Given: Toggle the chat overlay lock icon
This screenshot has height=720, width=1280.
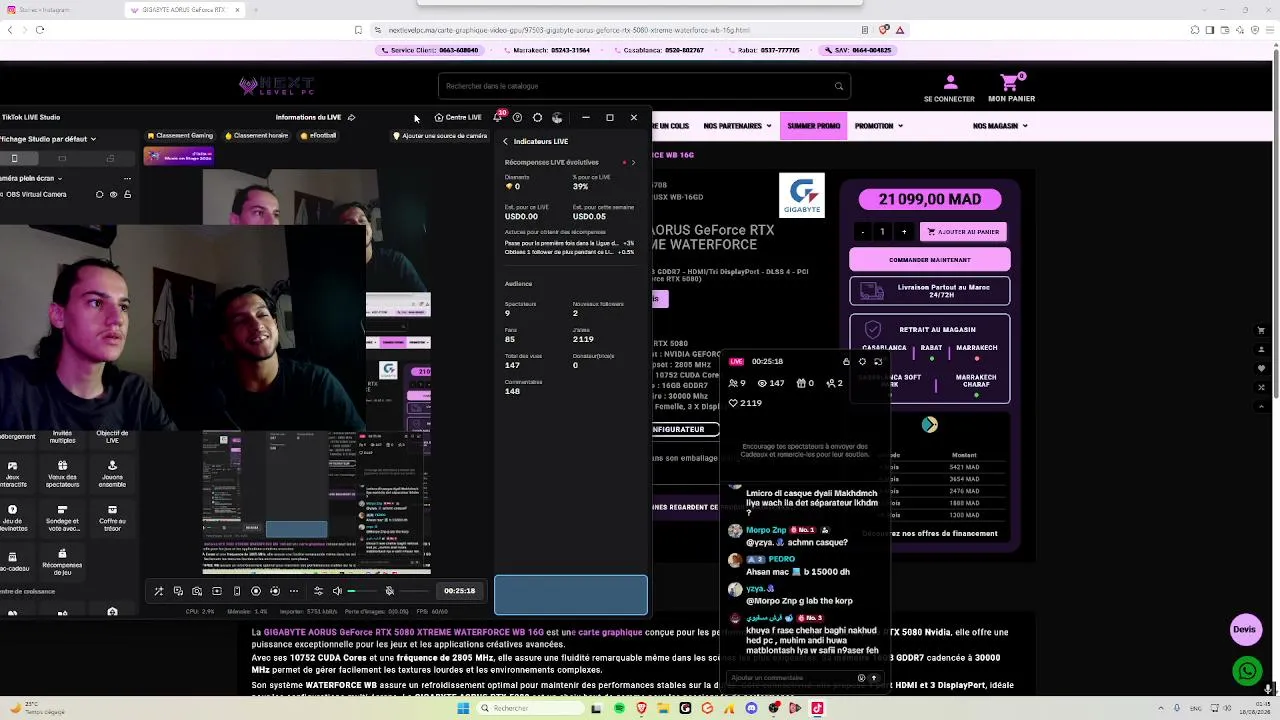Looking at the screenshot, I should [846, 362].
